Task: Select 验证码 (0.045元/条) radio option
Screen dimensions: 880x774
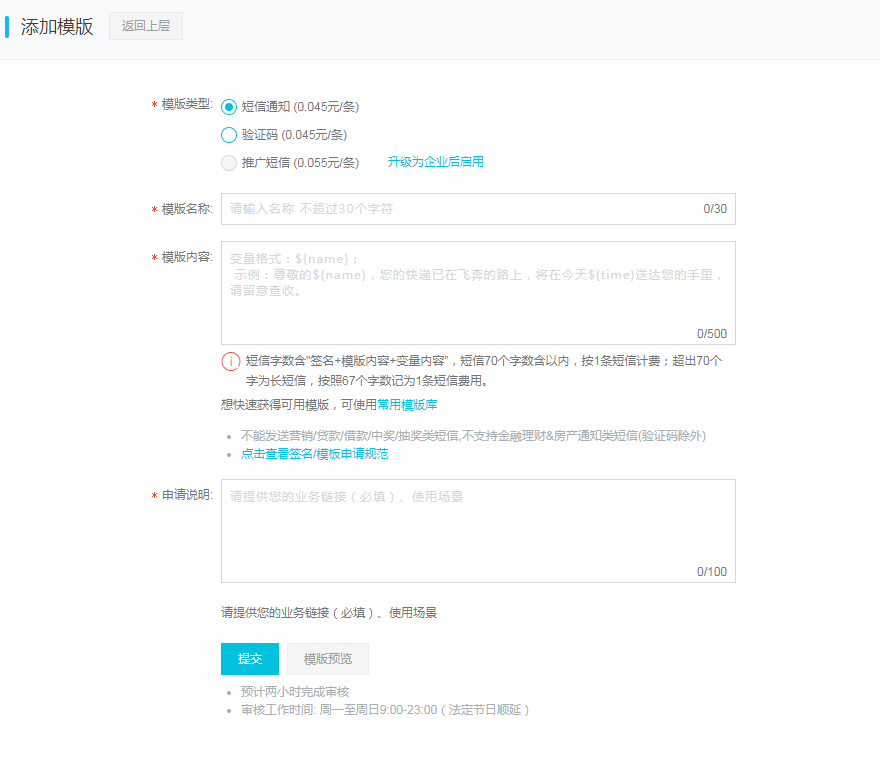Action: point(228,135)
